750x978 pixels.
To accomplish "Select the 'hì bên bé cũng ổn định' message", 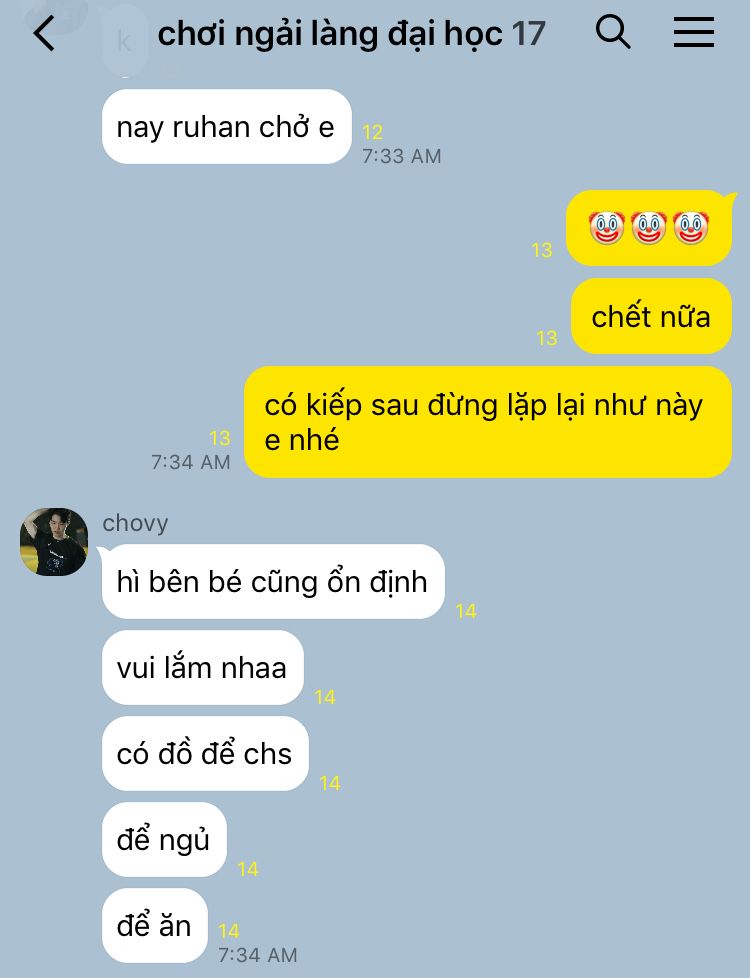I will pos(273,581).
